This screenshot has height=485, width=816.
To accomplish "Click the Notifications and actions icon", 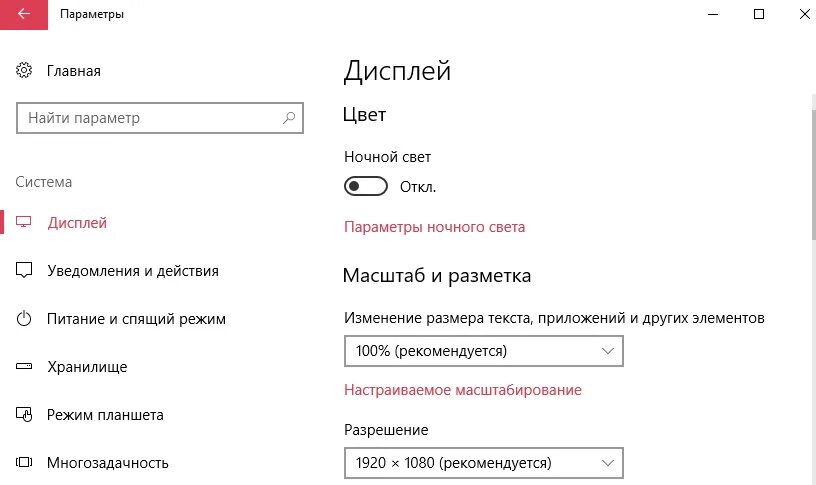I will (x=25, y=271).
